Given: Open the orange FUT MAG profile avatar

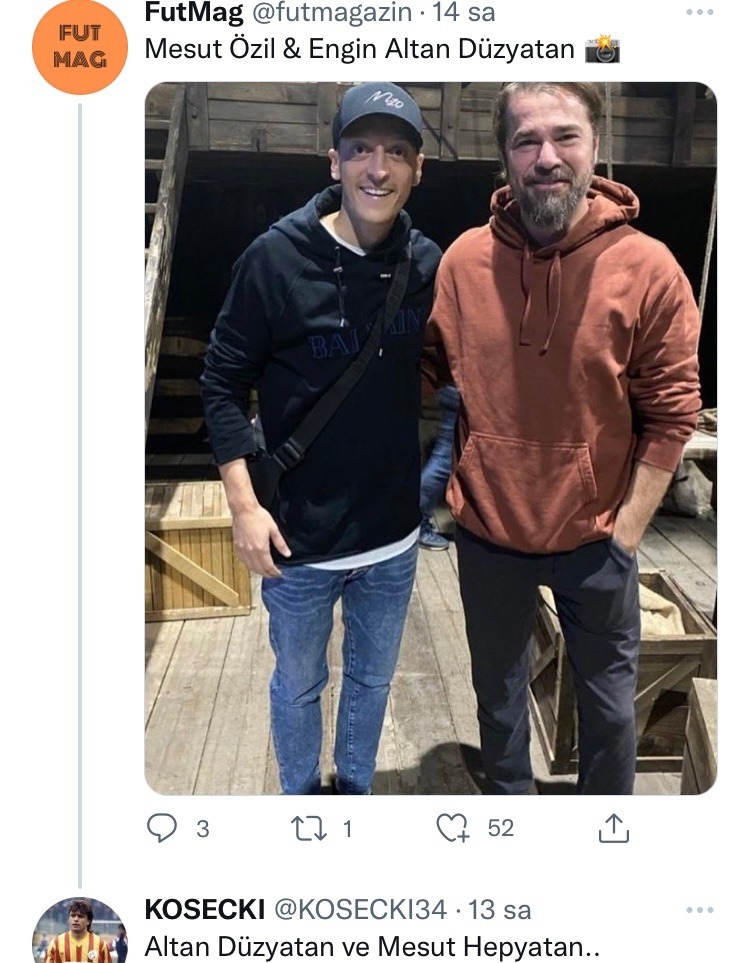Looking at the screenshot, I should pos(80,47).
